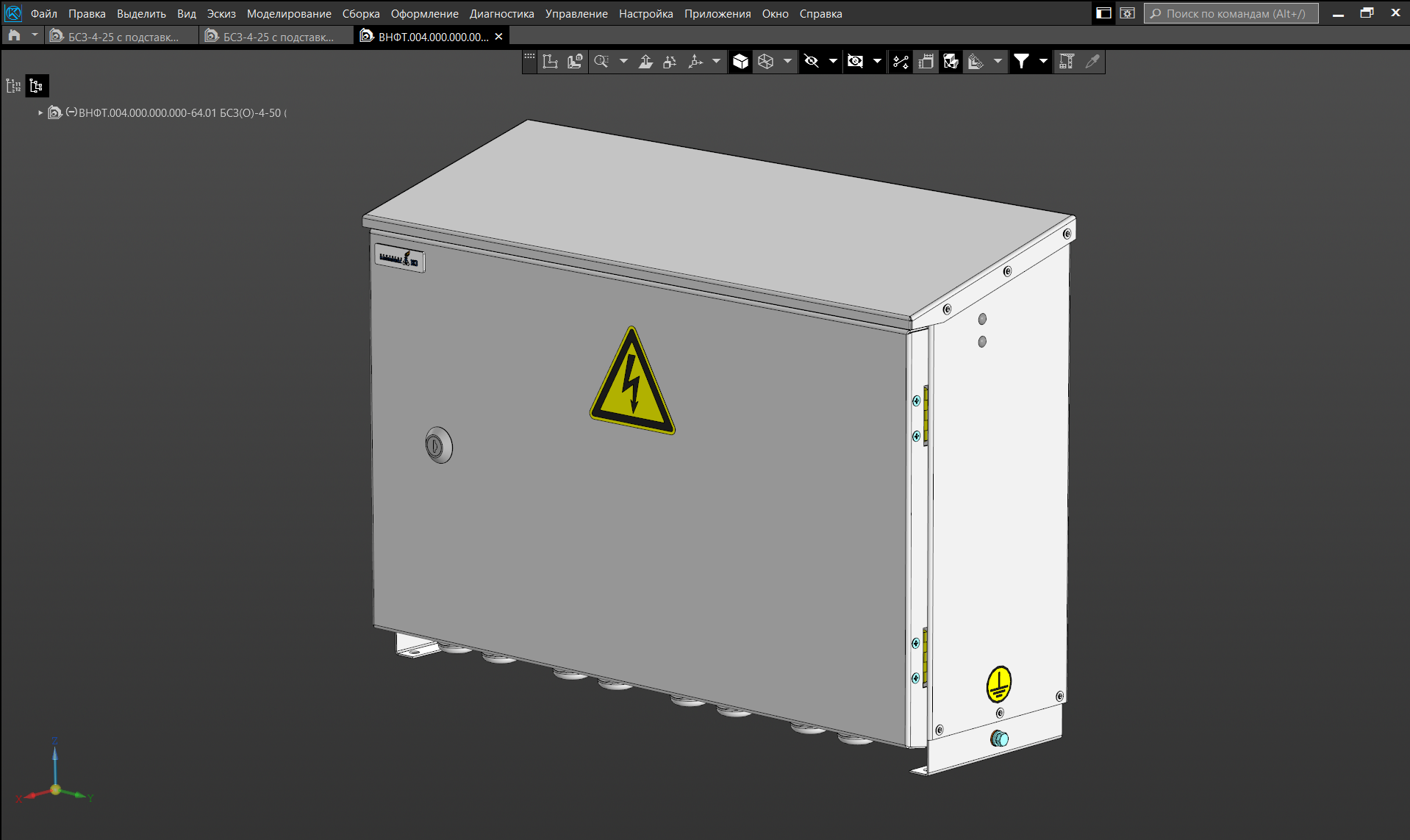1410x840 pixels.
Task: Click the zoom to window magnifier icon
Action: (x=601, y=62)
